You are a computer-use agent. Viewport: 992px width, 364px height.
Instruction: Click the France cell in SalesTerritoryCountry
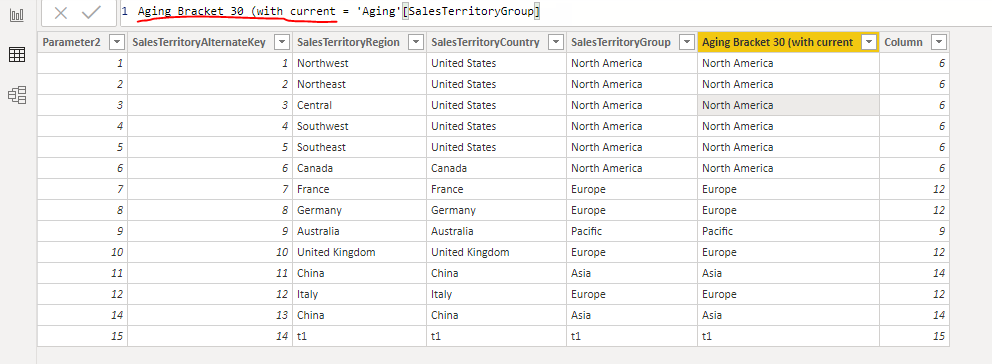(497, 189)
